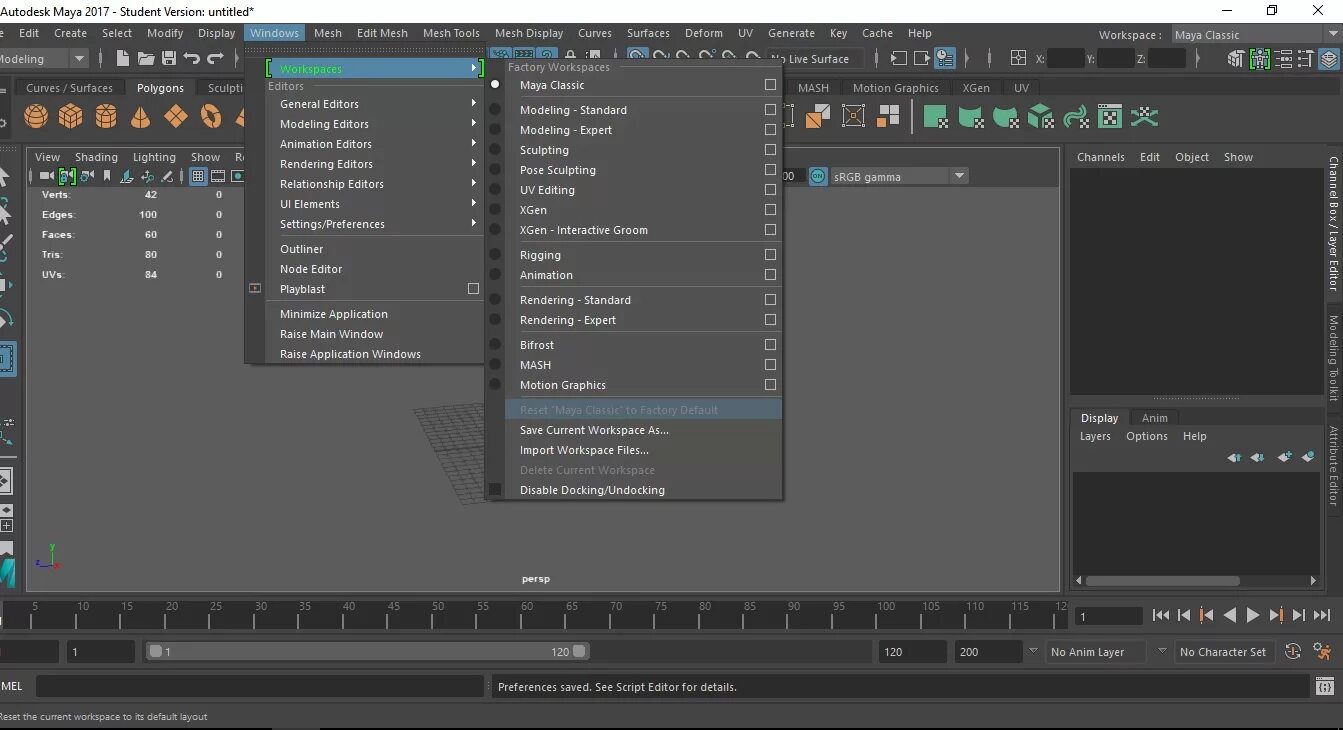
Task: Undo the last action with arrow icon
Action: [x=191, y=59]
